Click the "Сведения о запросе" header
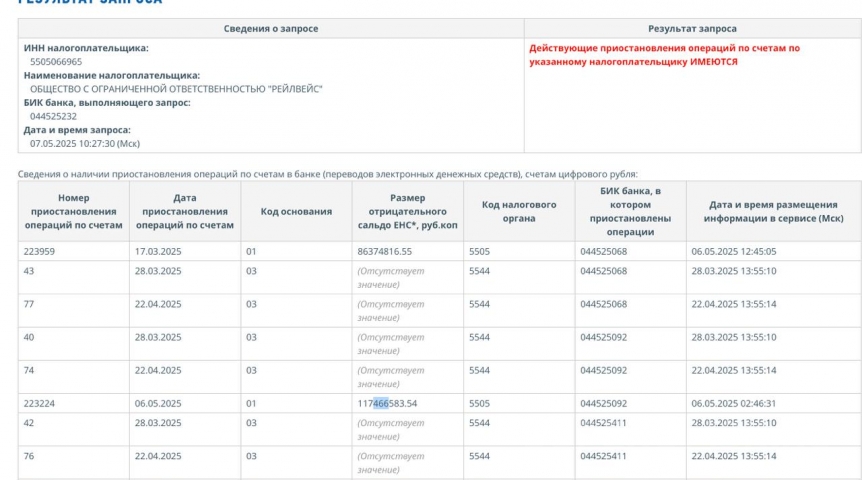 coord(270,29)
